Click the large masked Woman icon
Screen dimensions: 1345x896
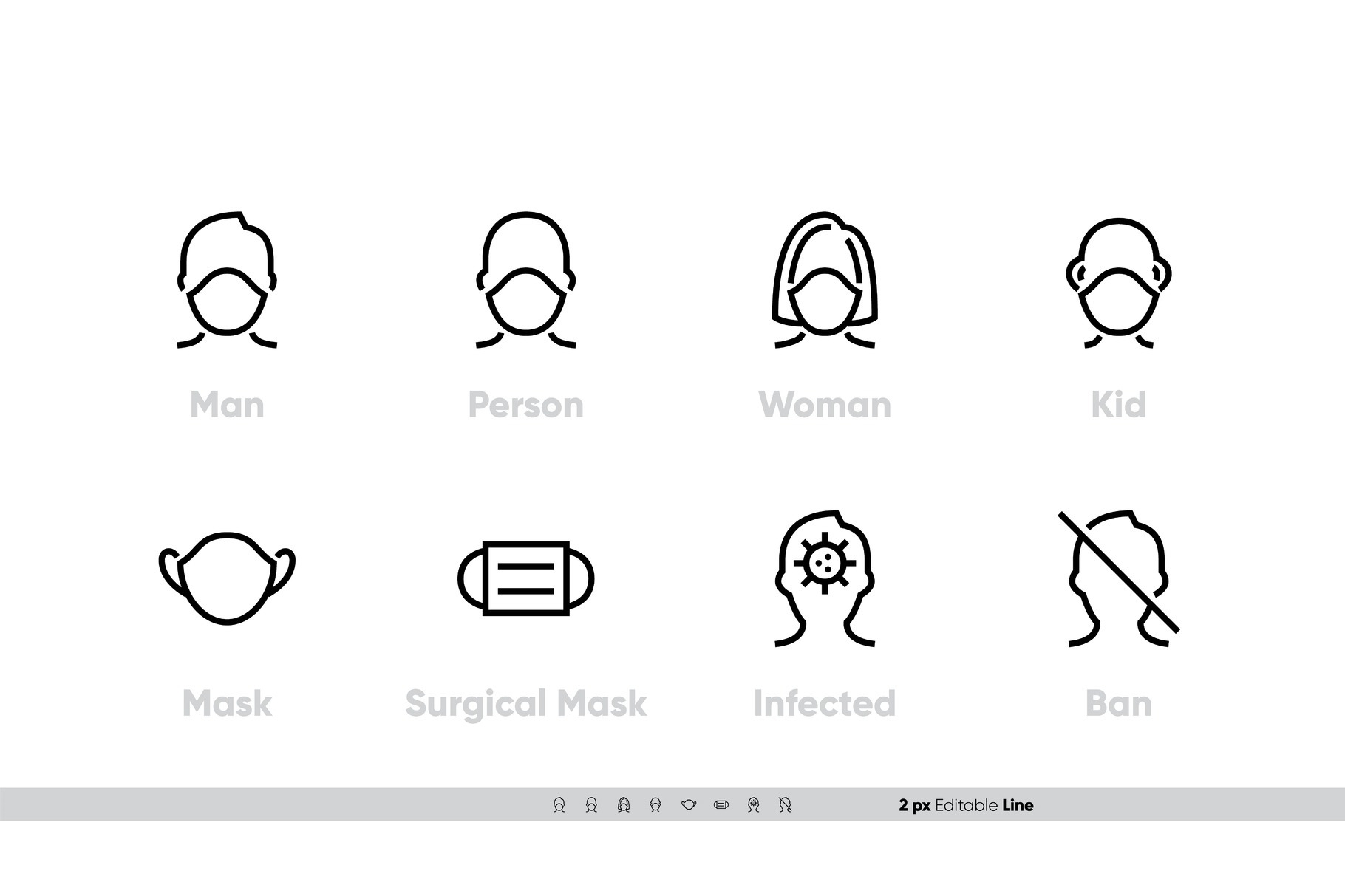825,280
